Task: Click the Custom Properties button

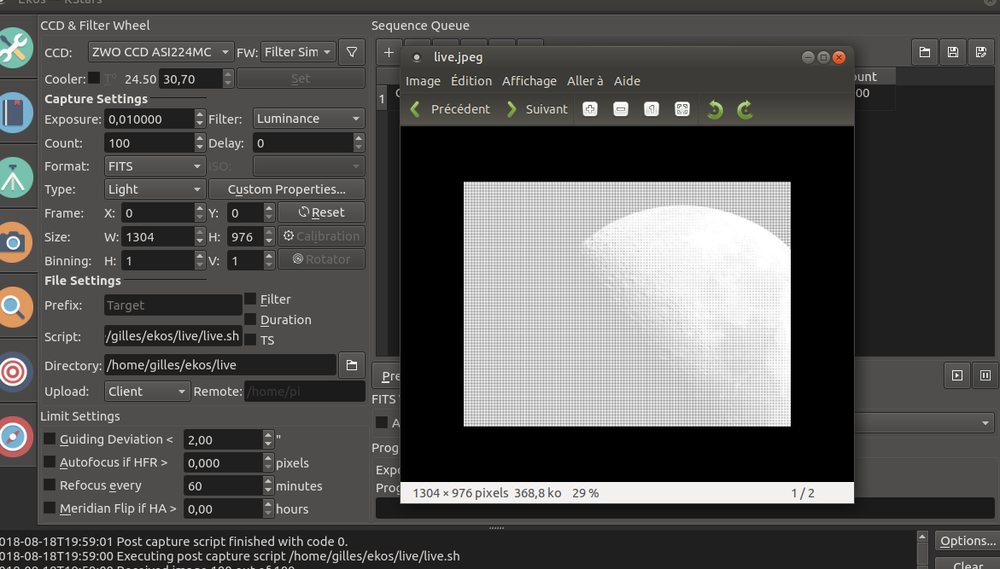Action: pos(286,189)
